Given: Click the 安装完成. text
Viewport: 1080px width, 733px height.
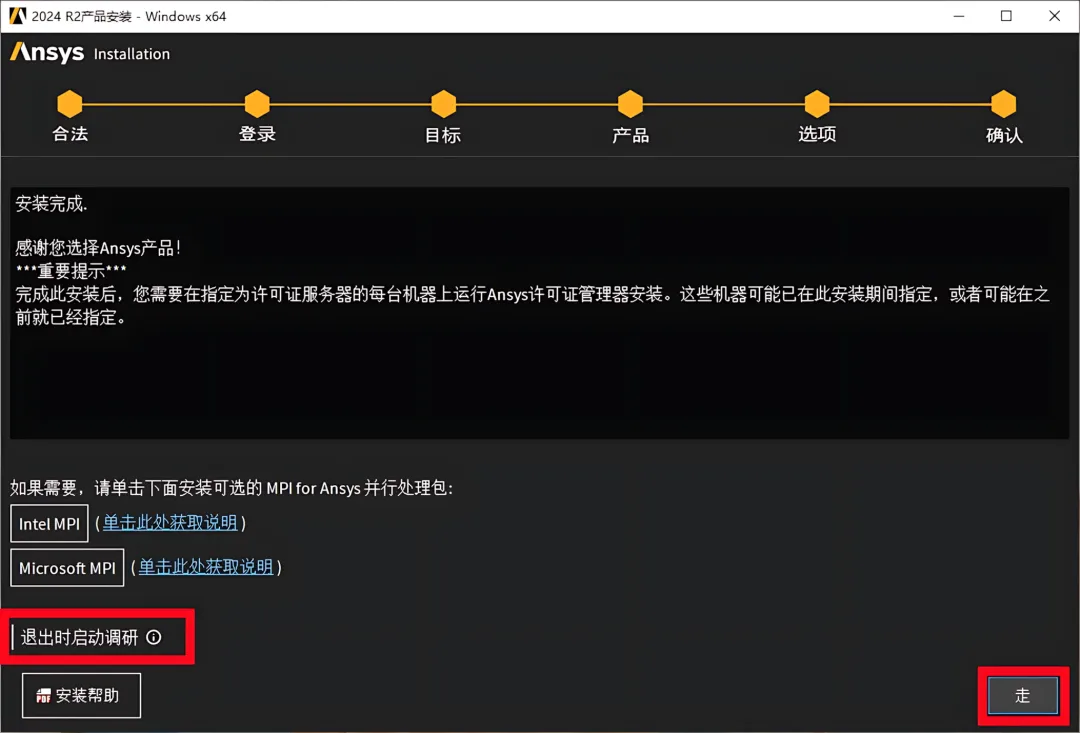Looking at the screenshot, I should [52, 204].
